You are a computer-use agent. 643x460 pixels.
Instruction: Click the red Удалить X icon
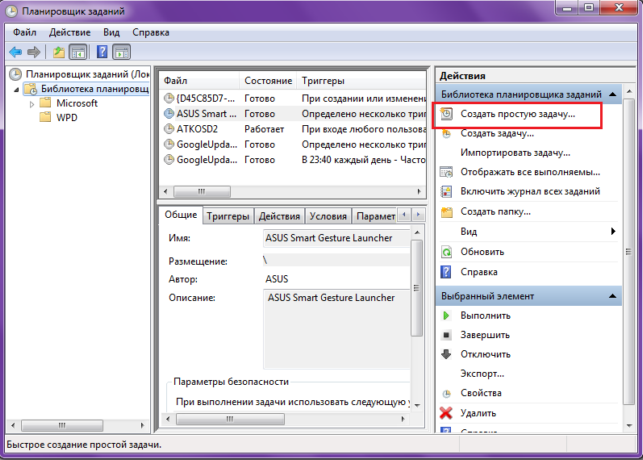coord(446,413)
